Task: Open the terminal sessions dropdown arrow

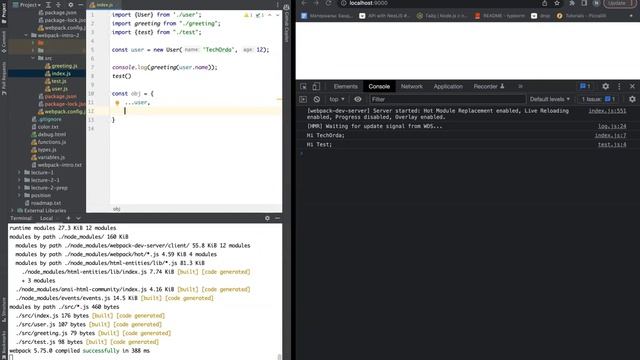Action: point(78,218)
